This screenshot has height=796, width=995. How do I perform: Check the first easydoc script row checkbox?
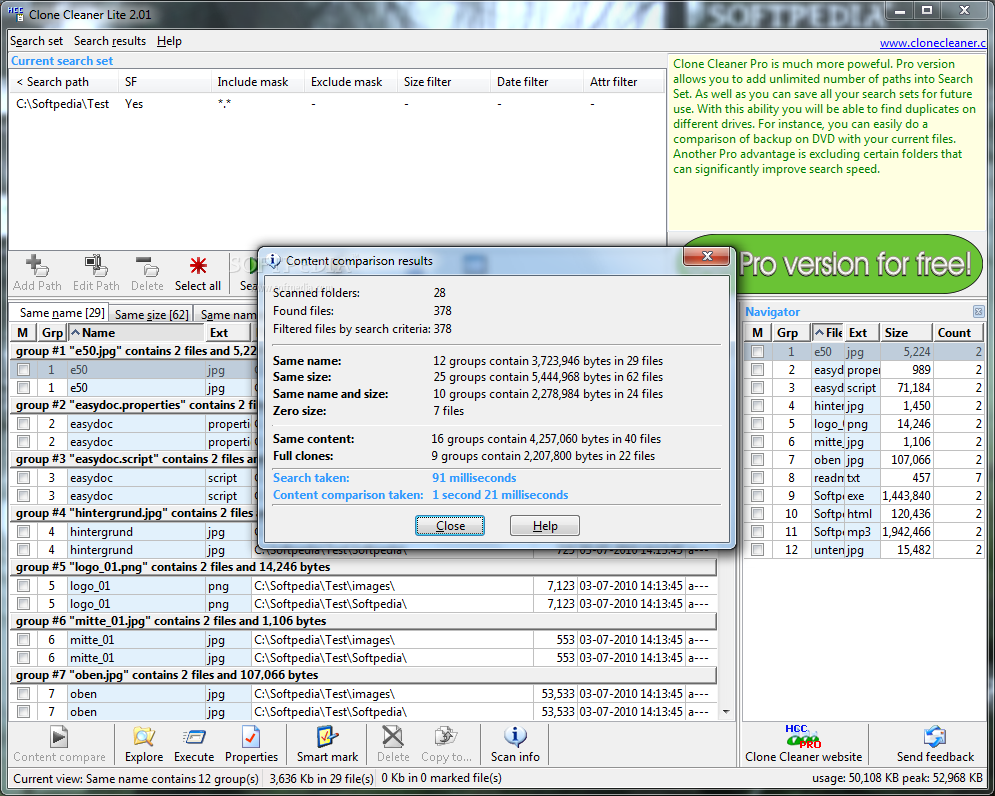[x=23, y=477]
